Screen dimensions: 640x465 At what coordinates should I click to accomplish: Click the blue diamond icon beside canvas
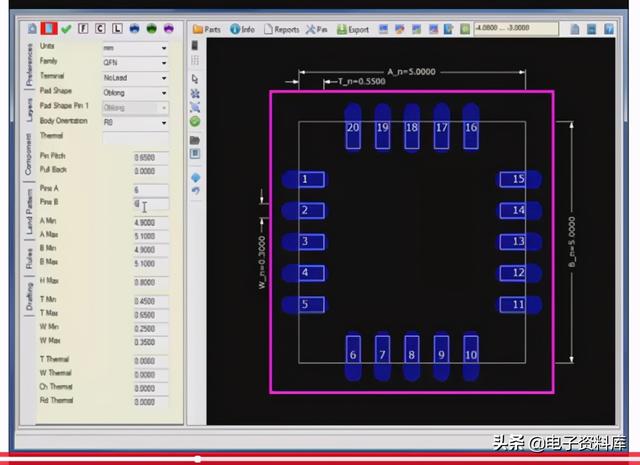(x=196, y=178)
